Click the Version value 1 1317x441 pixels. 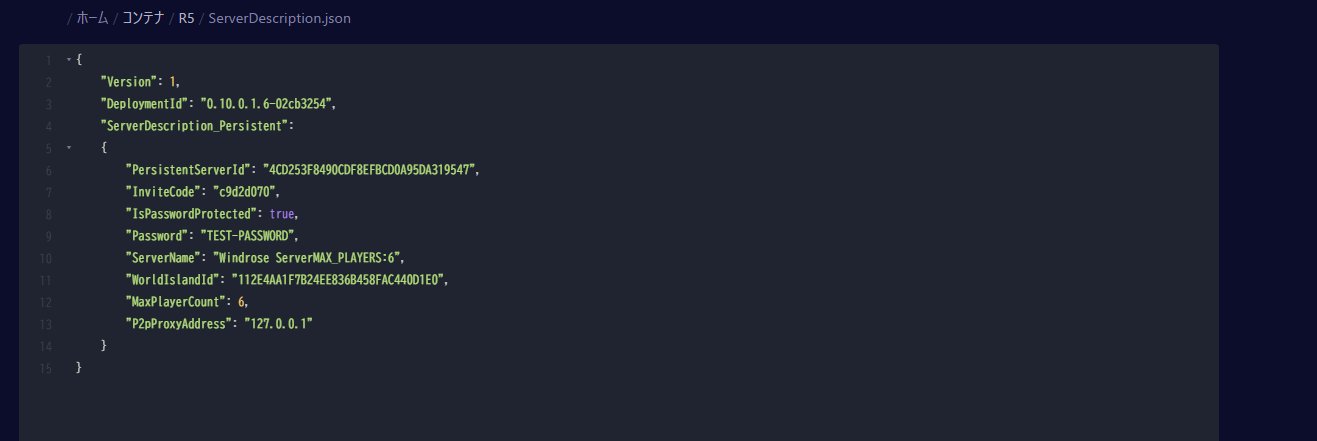tap(172, 82)
